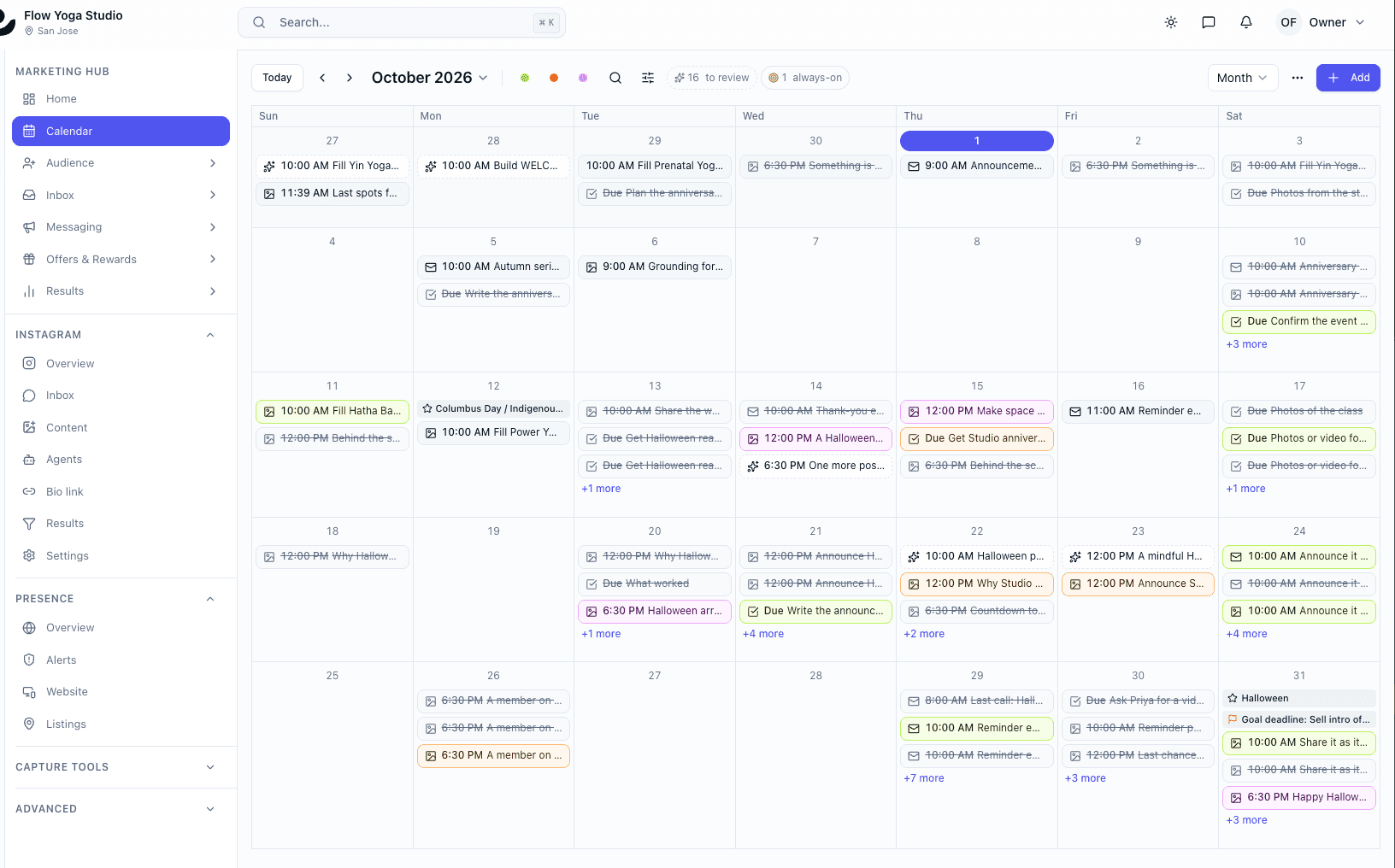Open 10:00 AM Fill Hatha Ba... on Oct 11

(x=333, y=411)
